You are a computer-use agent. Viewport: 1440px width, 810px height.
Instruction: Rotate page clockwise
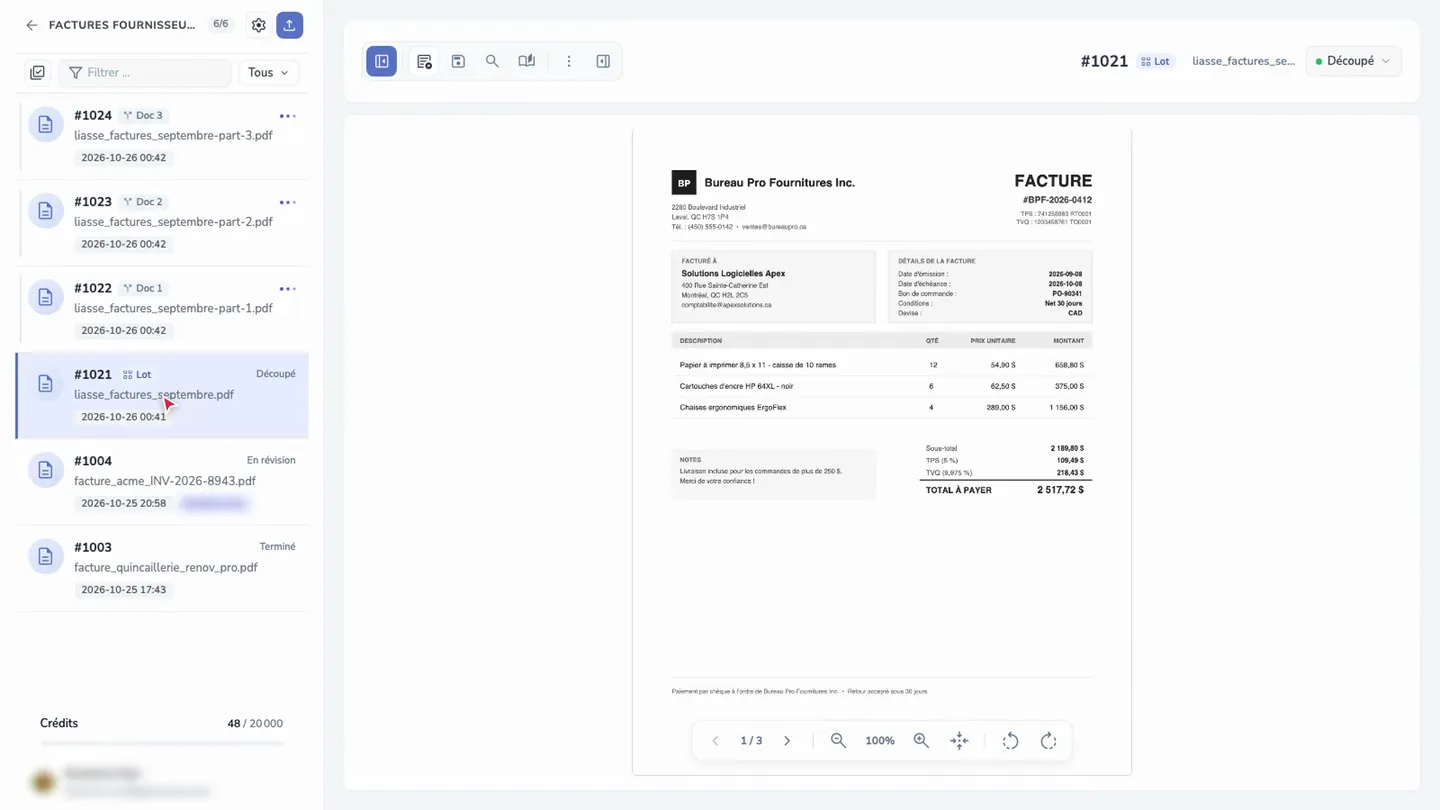(1048, 741)
